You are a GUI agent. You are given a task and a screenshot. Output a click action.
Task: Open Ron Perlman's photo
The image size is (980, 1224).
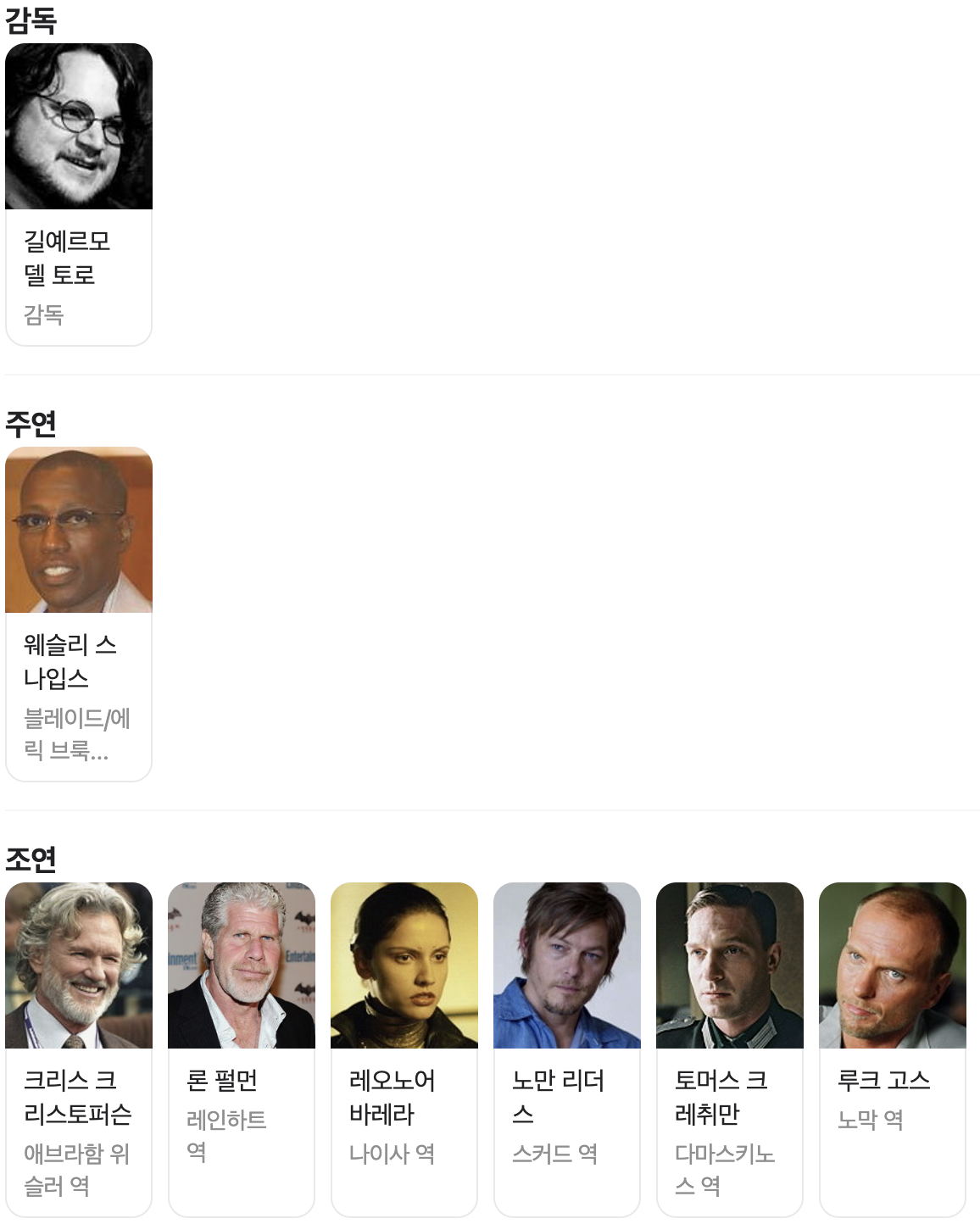242,965
